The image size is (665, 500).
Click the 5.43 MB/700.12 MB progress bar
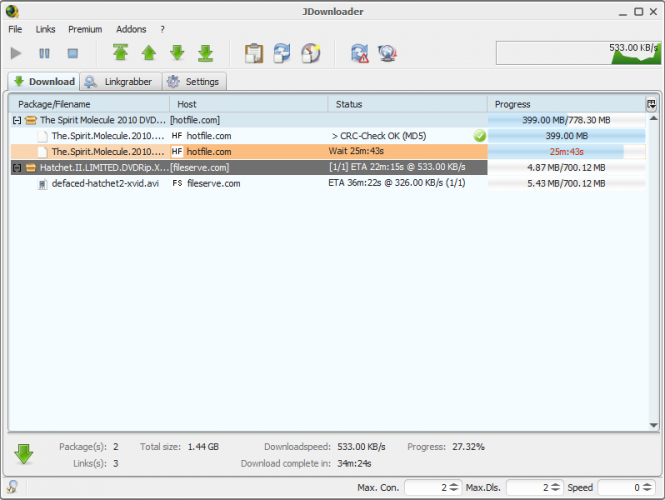pyautogui.click(x=566, y=184)
